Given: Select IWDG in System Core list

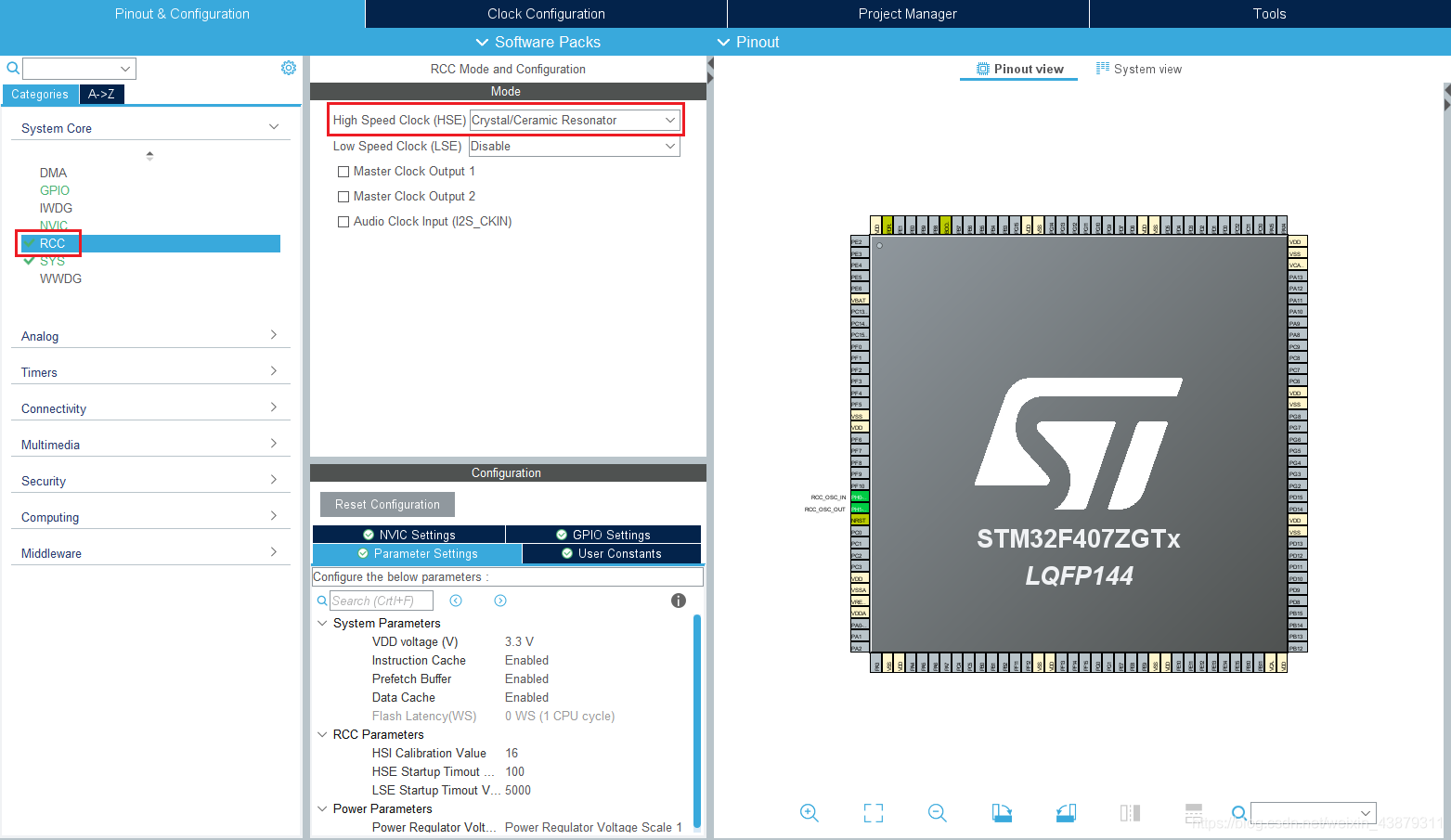Looking at the screenshot, I should 56,208.
